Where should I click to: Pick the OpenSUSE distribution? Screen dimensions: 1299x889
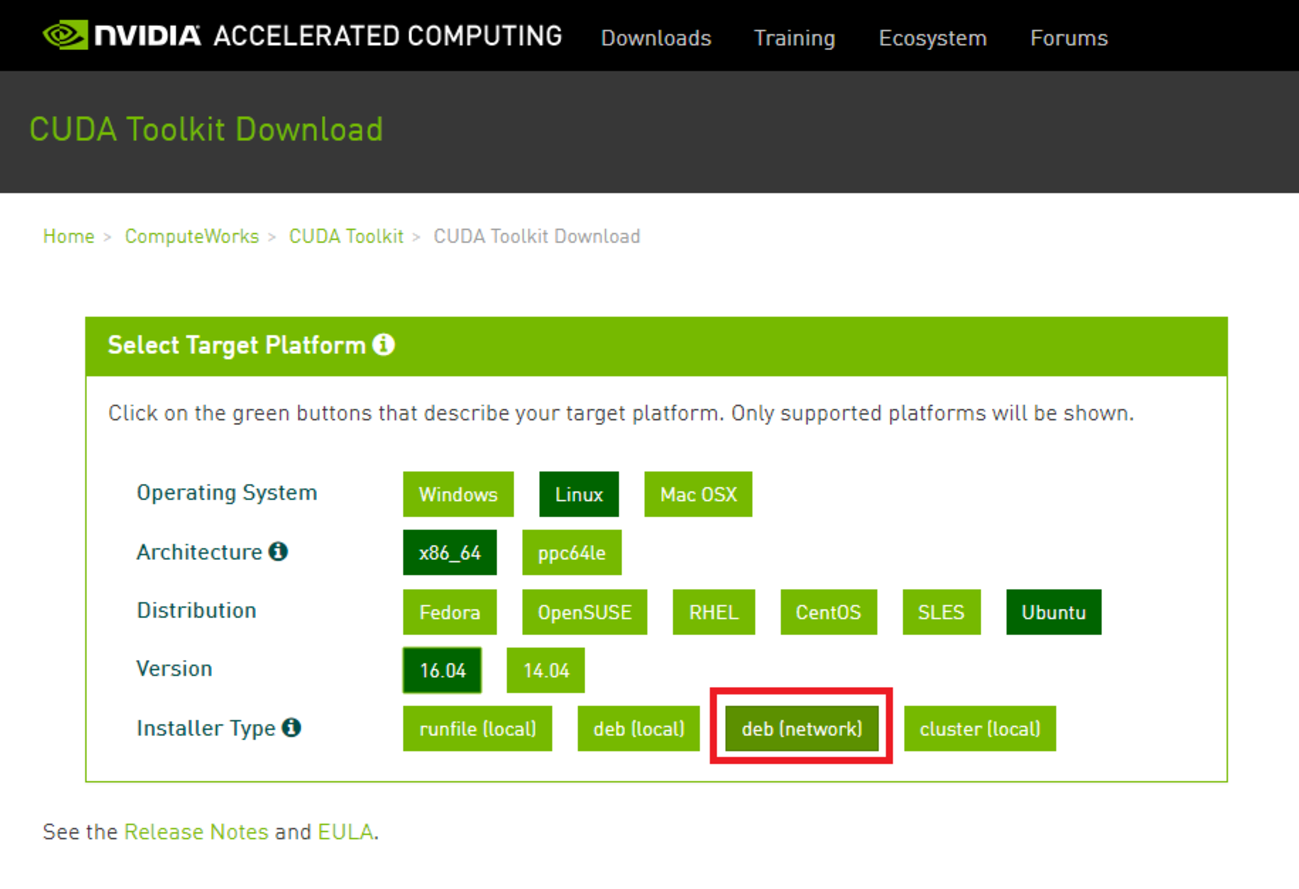[x=585, y=612]
